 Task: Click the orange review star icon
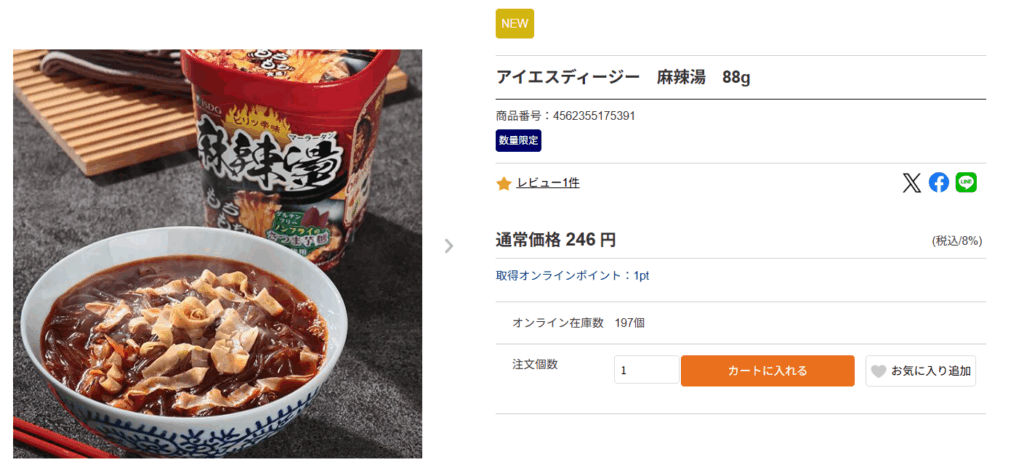click(504, 184)
